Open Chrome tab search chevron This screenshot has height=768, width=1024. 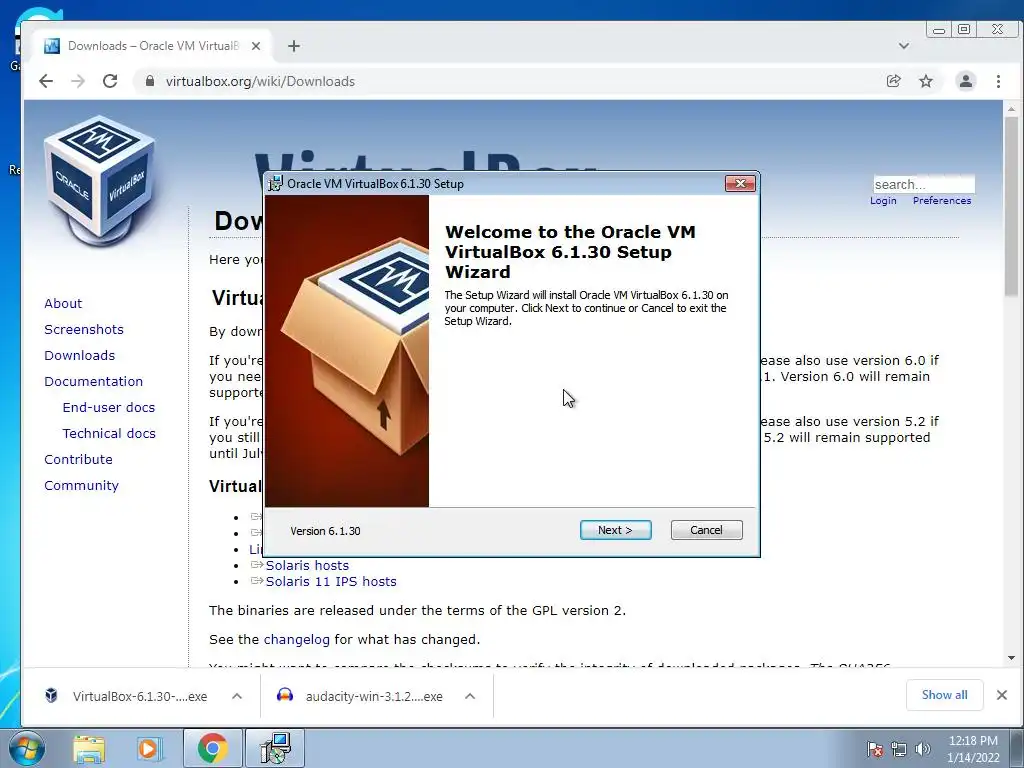coord(904,46)
